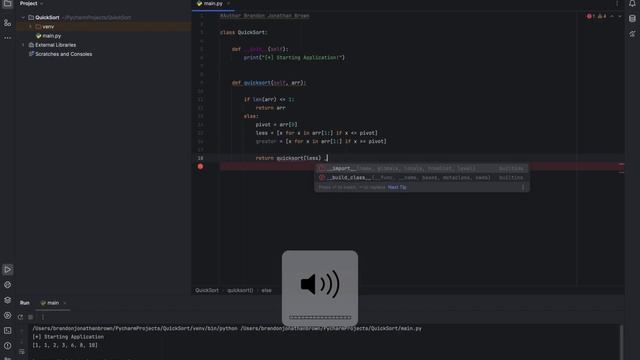Click the red error indicator in the editor

(590, 16)
